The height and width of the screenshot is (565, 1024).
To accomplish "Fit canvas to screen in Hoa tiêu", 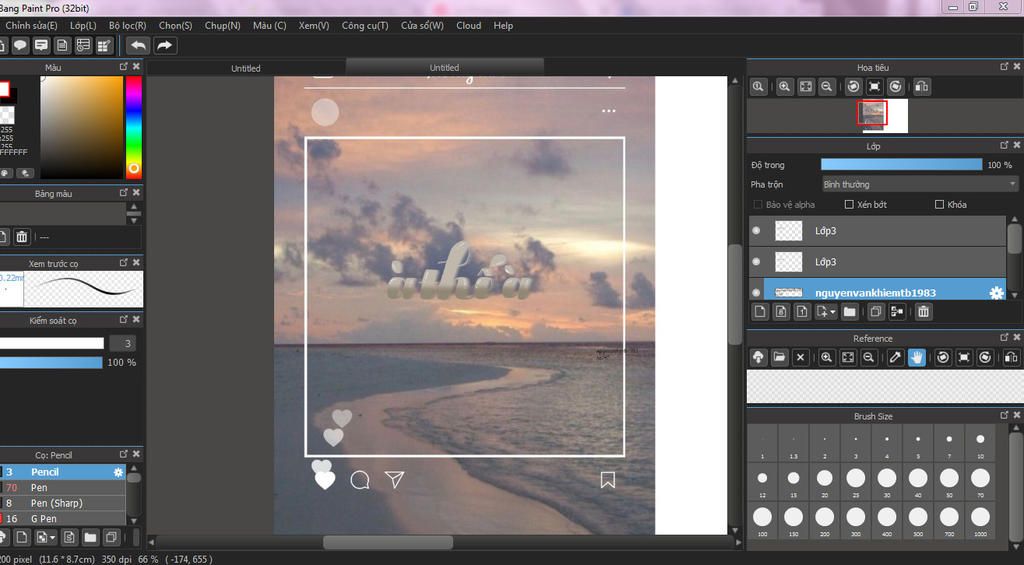I will pyautogui.click(x=806, y=86).
